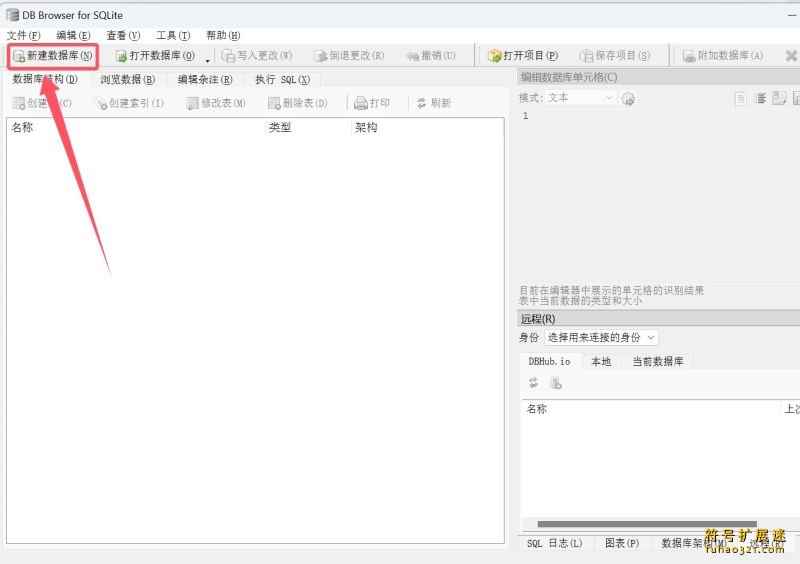This screenshot has width=800, height=564.
Task: Click the 编辑数据库单元格(C) panel title
Action: pos(569,78)
